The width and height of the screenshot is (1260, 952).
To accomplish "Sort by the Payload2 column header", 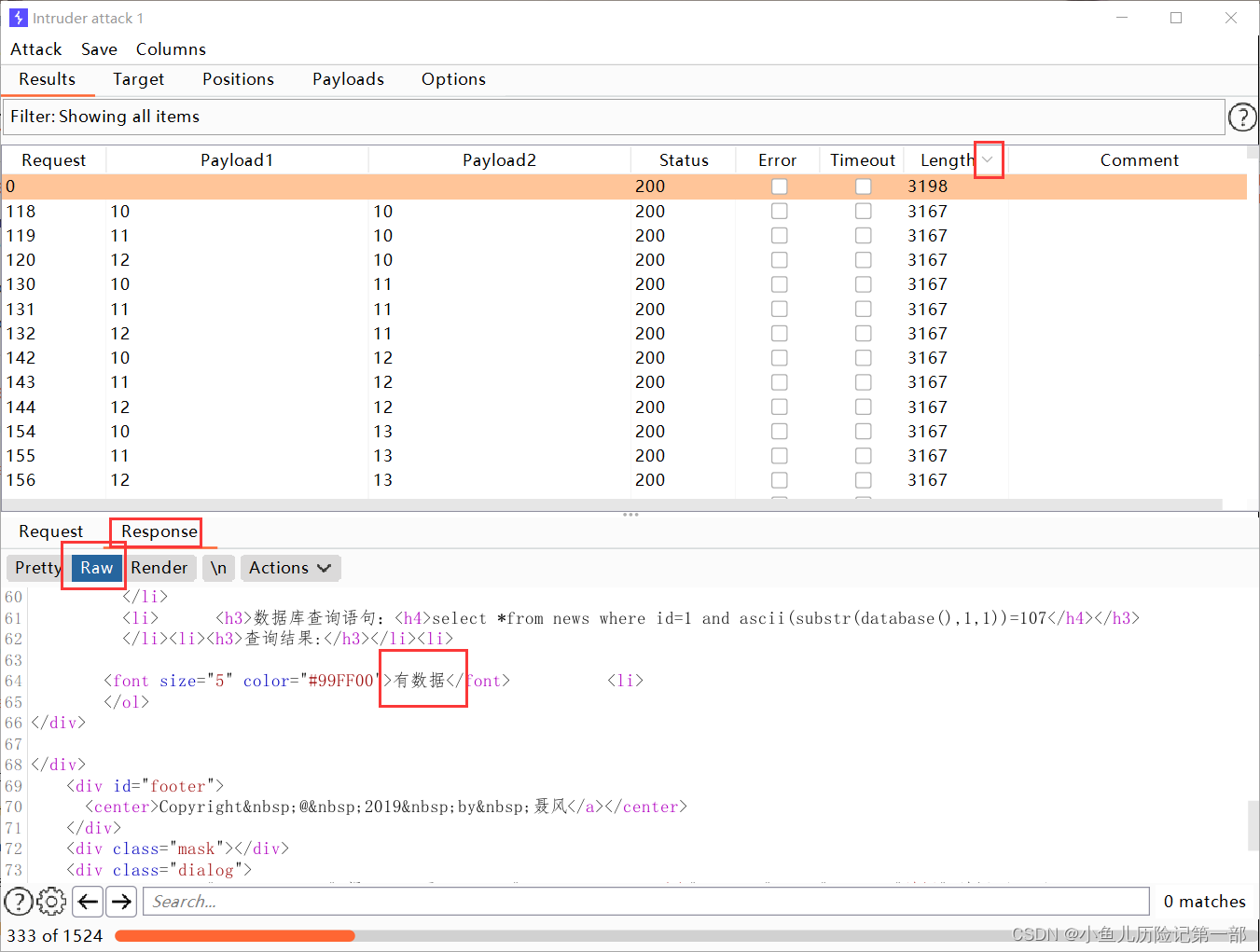I will pos(500,160).
